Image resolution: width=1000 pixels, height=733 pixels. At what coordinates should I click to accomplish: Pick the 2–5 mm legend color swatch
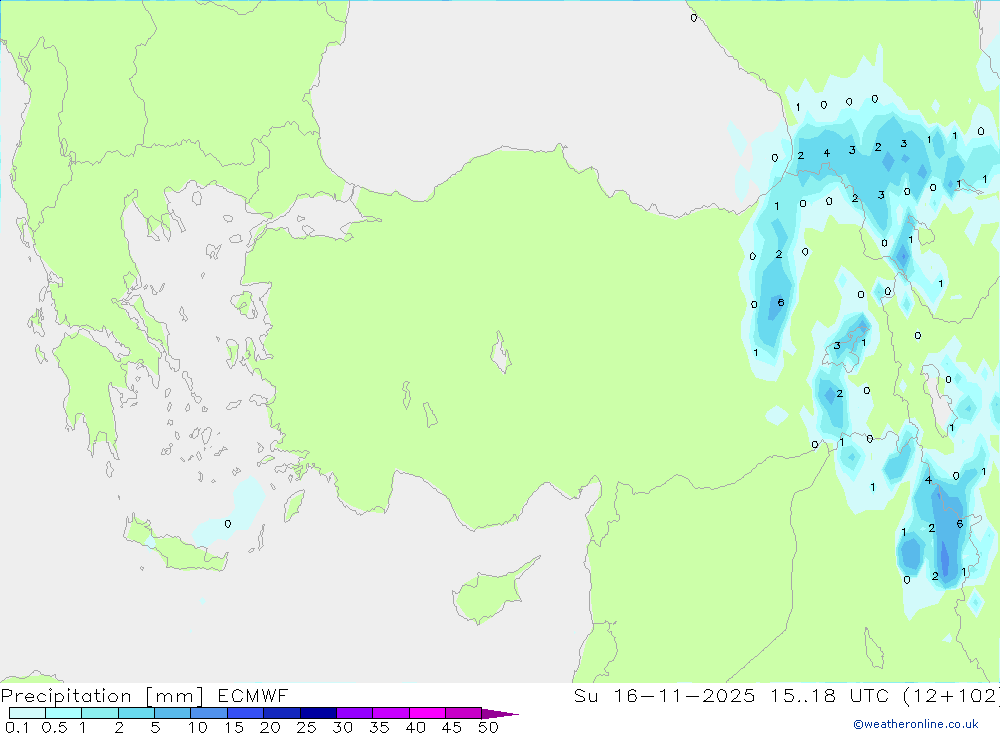click(136, 713)
